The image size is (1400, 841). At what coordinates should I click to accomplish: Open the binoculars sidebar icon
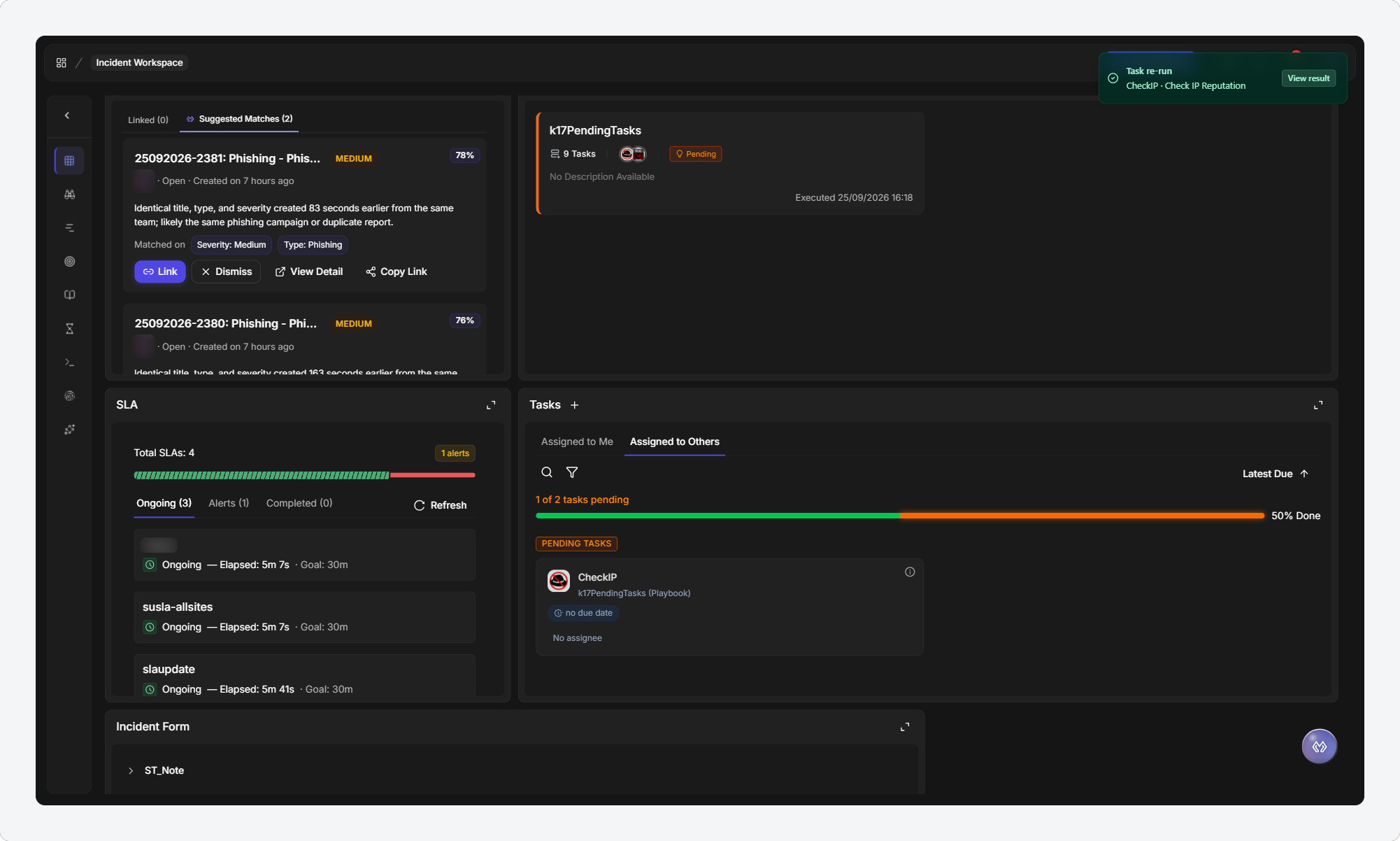(69, 195)
